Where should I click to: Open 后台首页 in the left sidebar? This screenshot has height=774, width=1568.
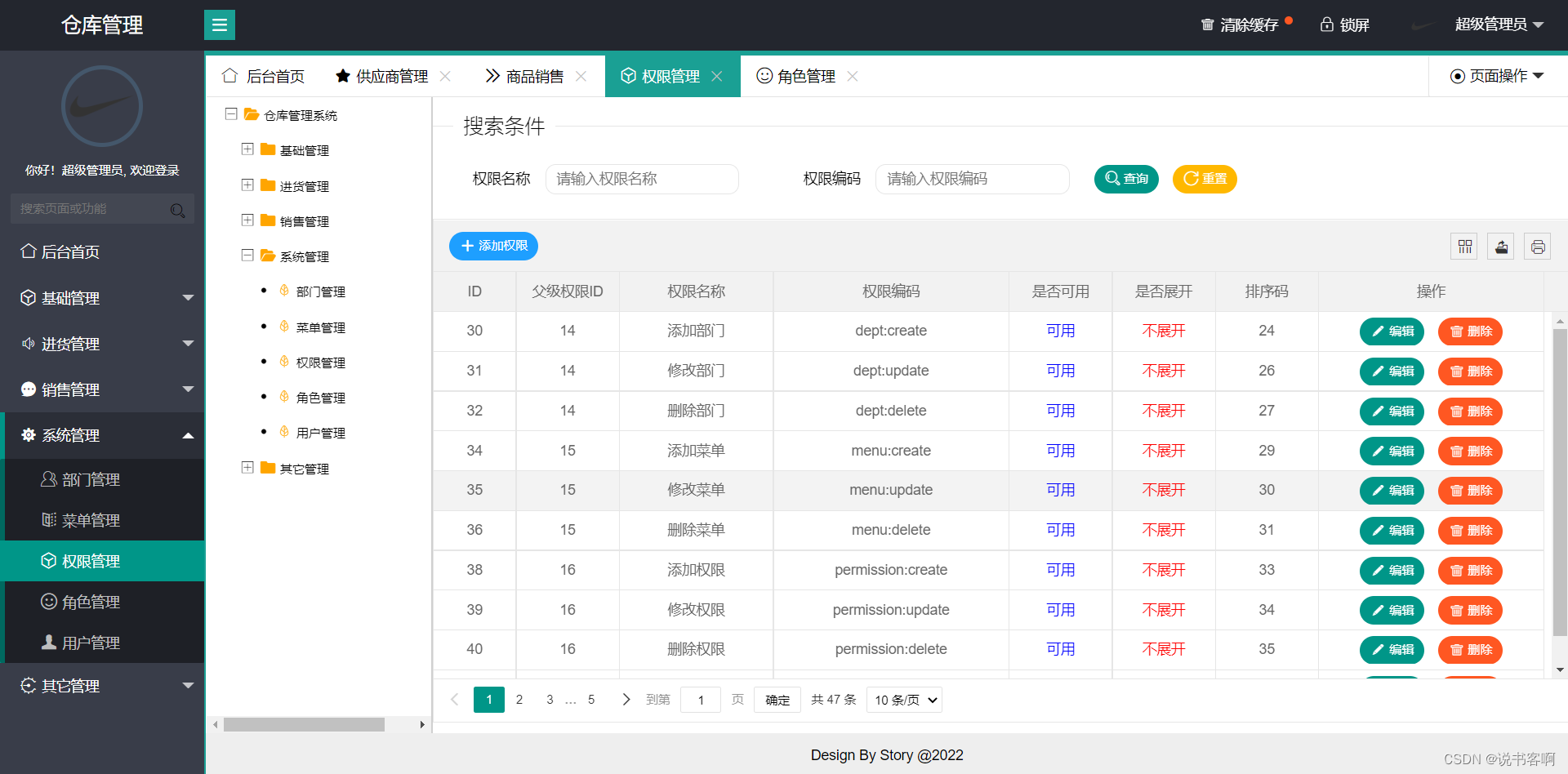click(x=102, y=251)
